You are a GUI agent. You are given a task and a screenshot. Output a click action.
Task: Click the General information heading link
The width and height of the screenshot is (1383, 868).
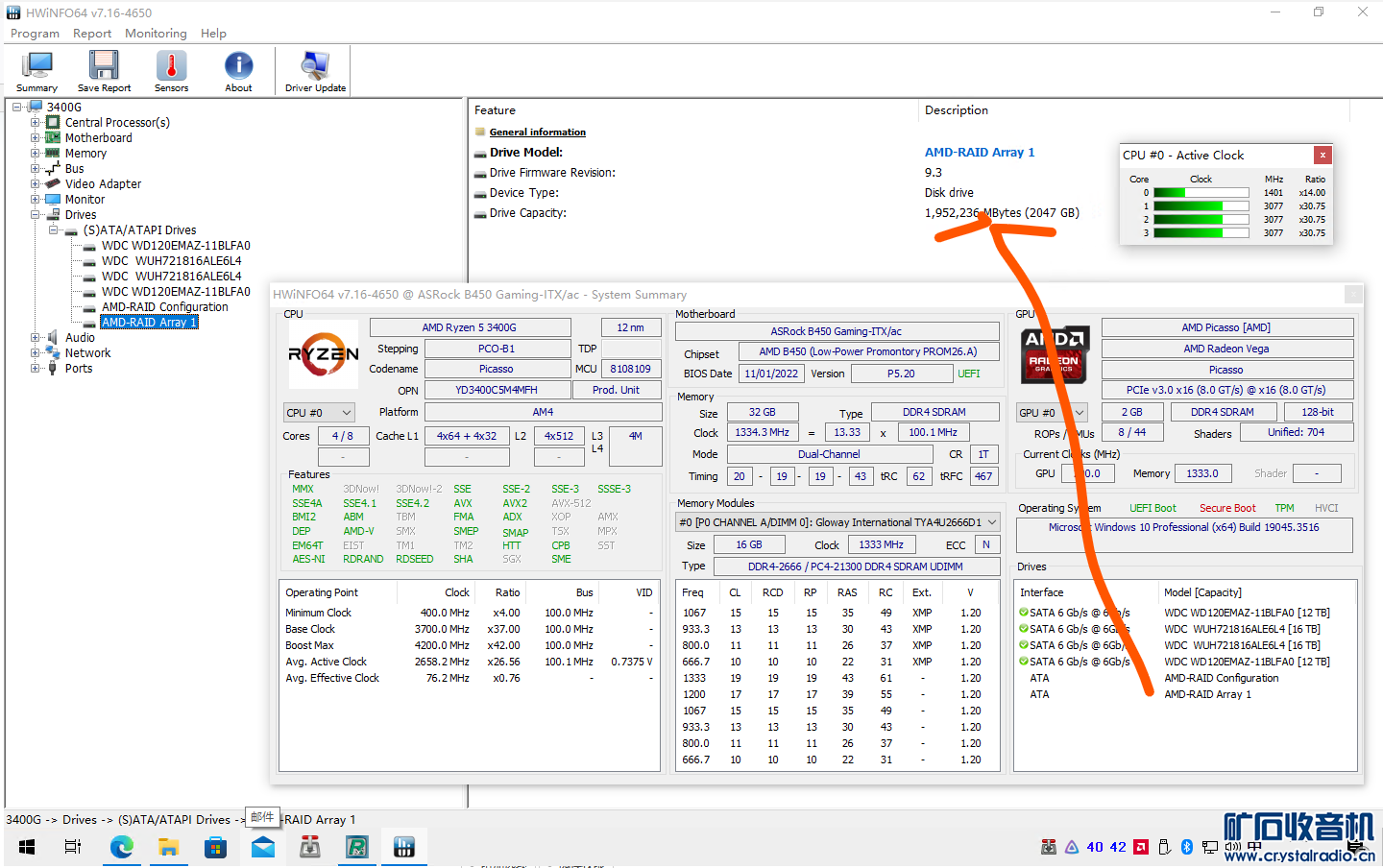coord(537,133)
